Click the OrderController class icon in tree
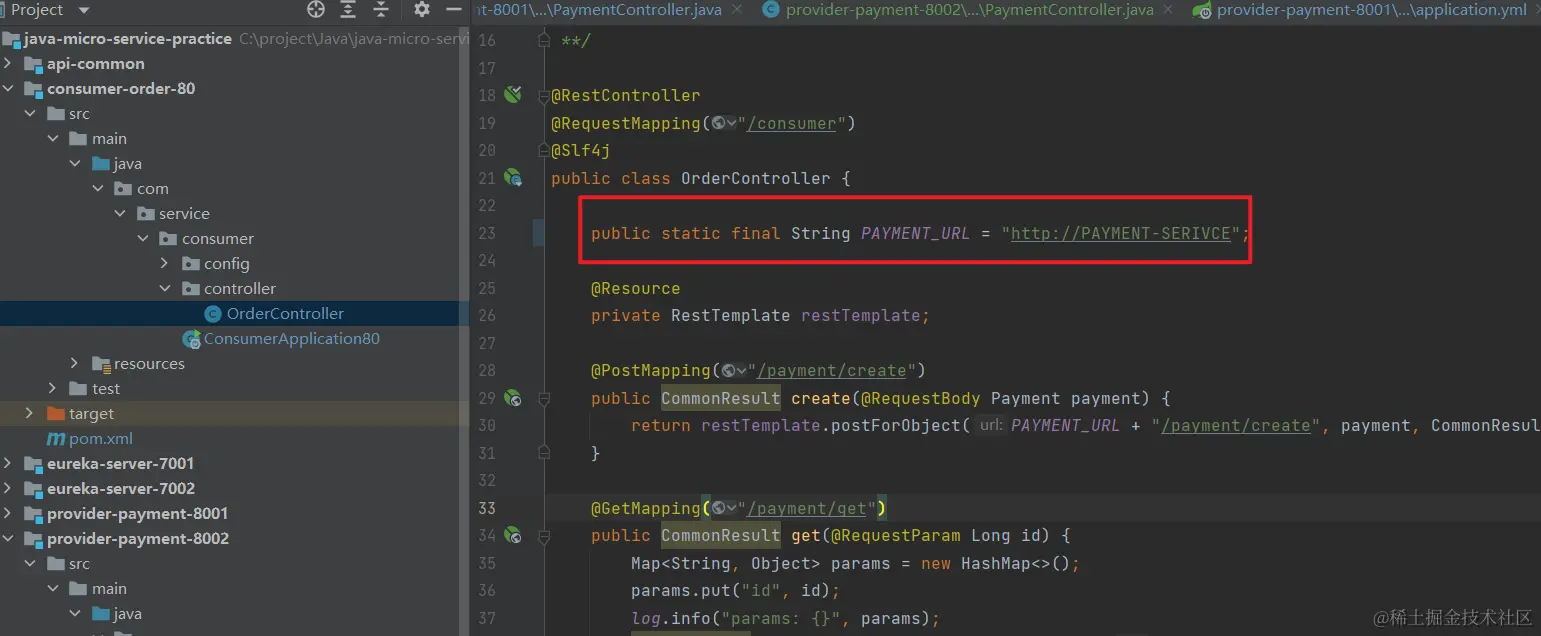The image size is (1541, 636). [x=212, y=314]
